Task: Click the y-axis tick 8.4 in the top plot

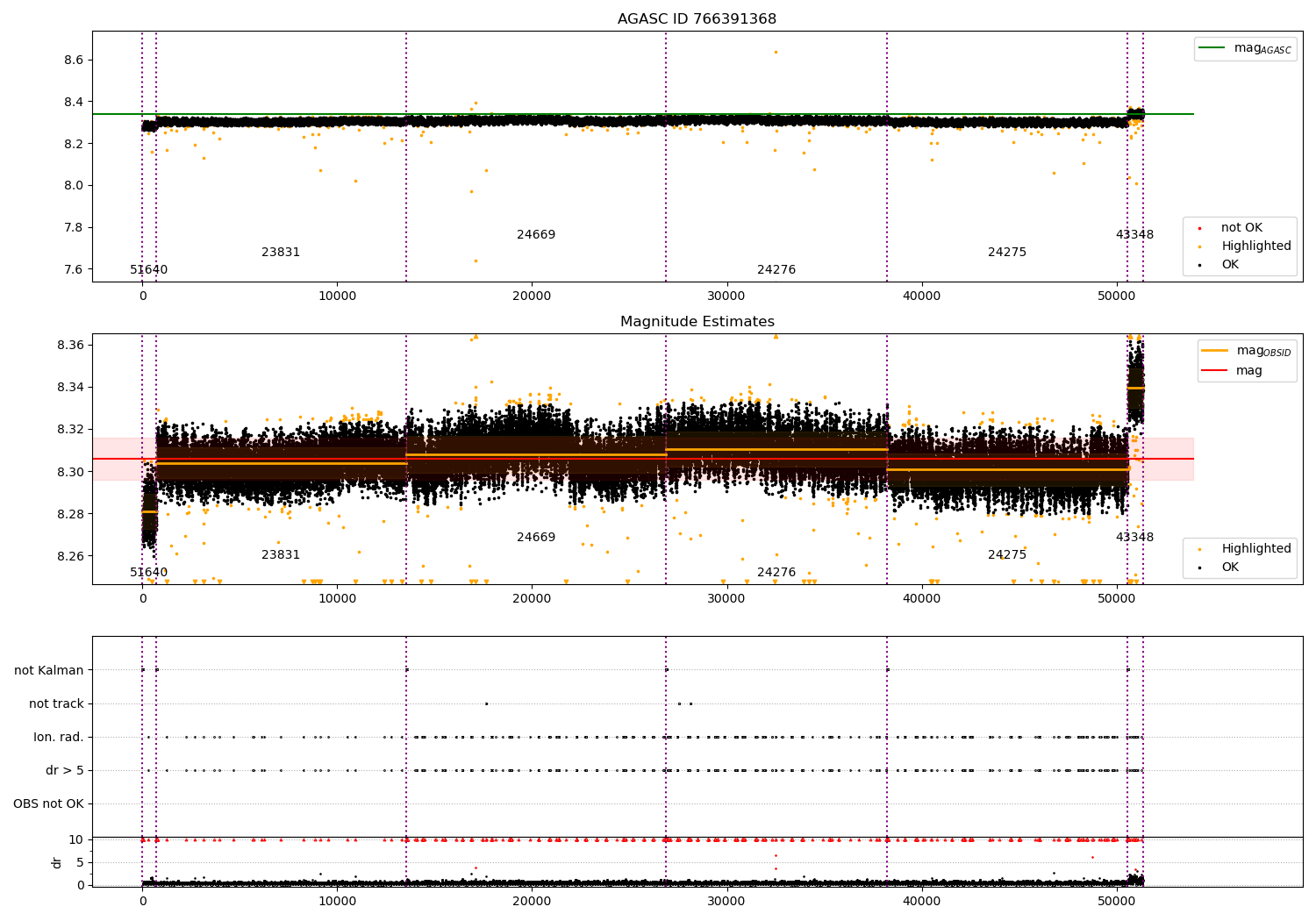Action: (73, 103)
